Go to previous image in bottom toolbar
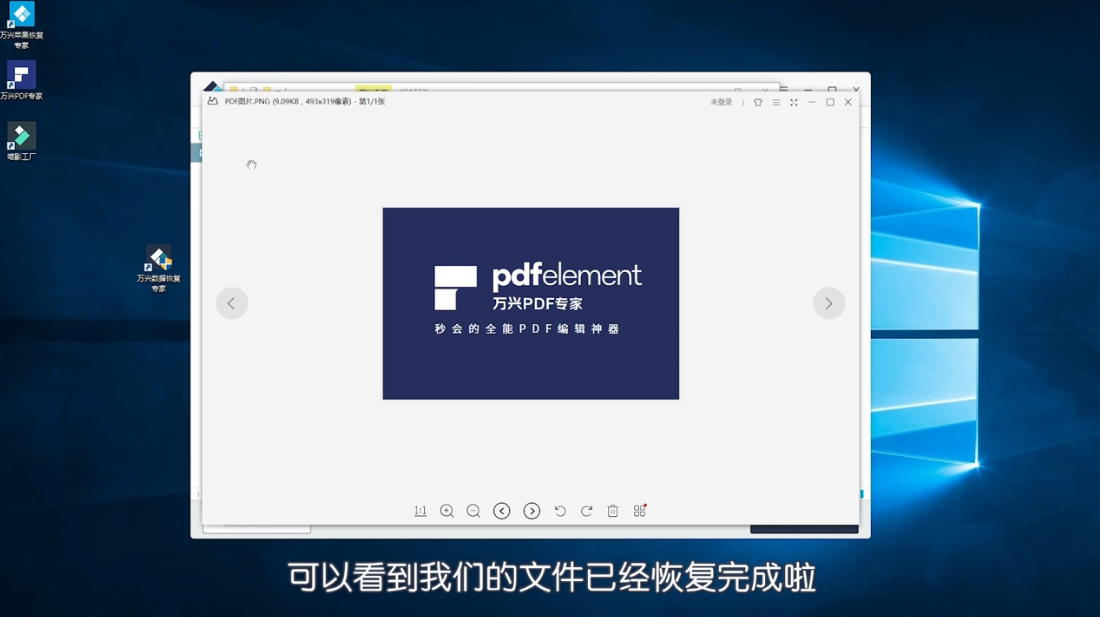 pyautogui.click(x=502, y=511)
